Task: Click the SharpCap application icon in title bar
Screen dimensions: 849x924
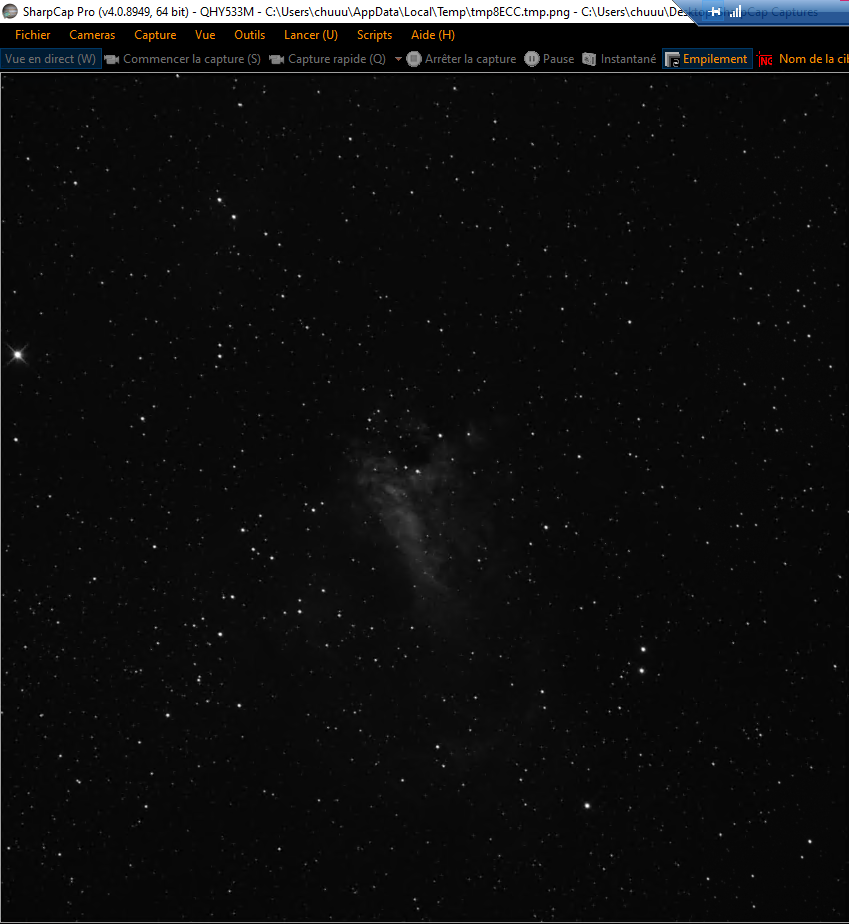Action: [x=10, y=11]
